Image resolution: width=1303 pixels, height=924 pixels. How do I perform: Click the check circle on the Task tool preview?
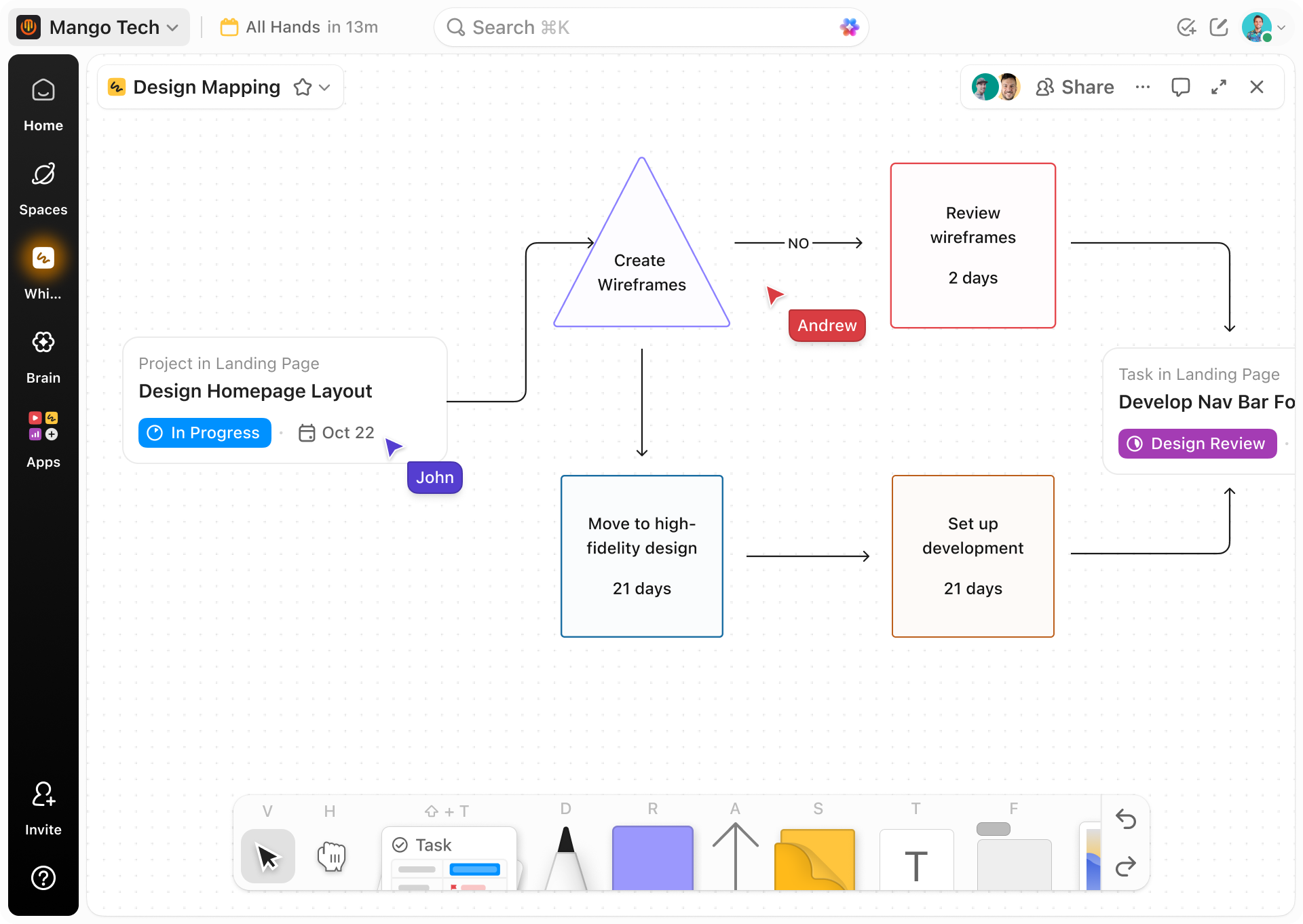pos(400,845)
